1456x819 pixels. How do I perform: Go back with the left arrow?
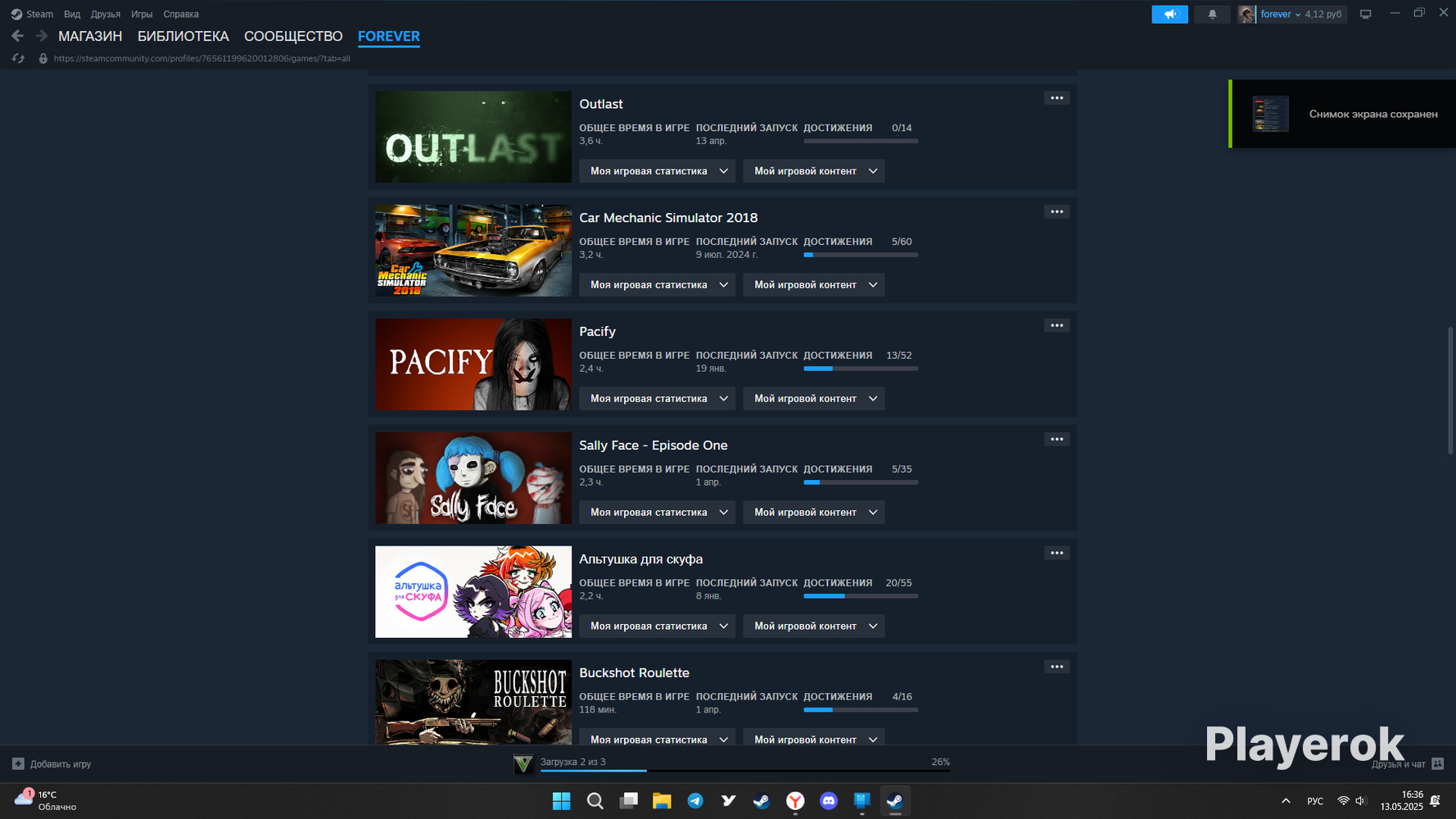coord(17,36)
